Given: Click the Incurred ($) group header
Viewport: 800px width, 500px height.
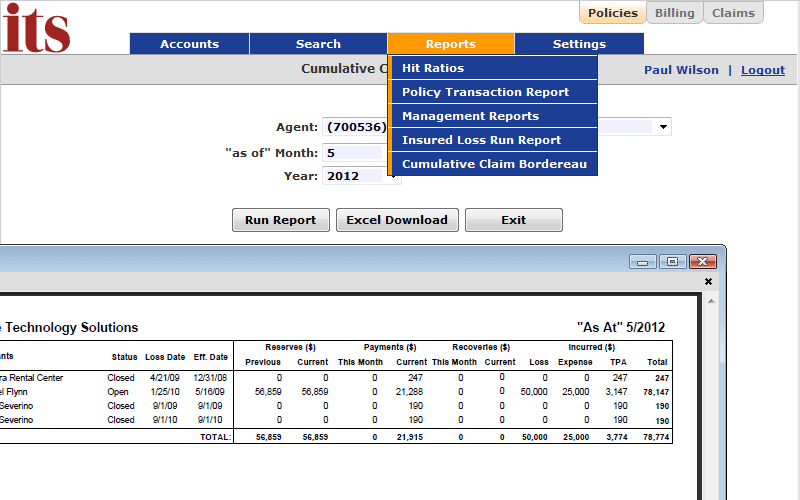Looking at the screenshot, I should (x=592, y=347).
